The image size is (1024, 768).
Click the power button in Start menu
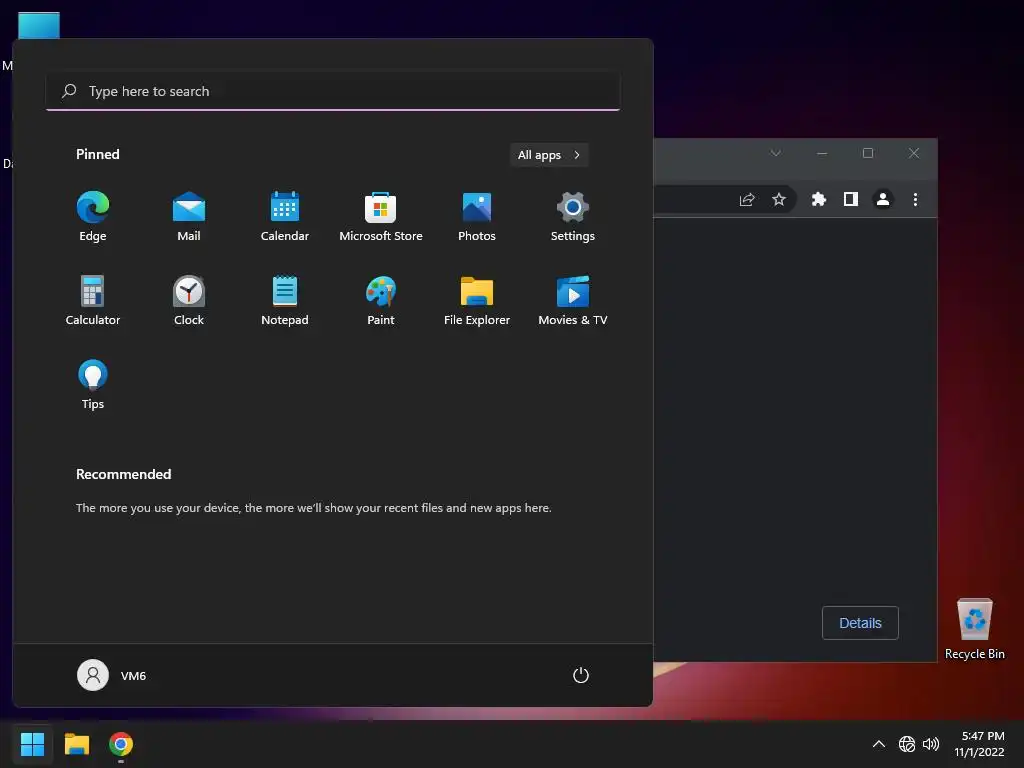(581, 675)
